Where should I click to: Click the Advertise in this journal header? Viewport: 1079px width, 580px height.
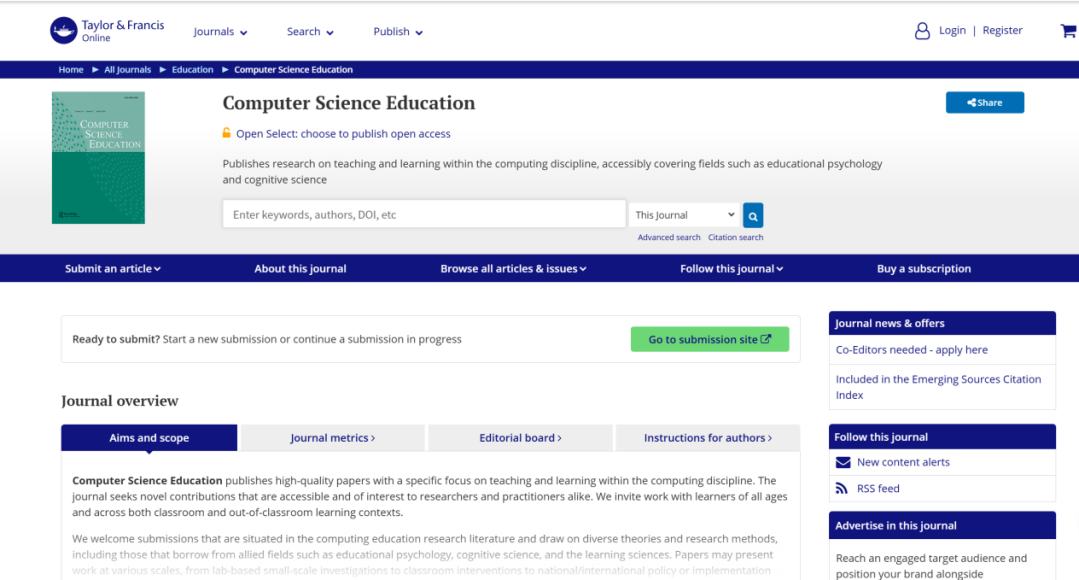(x=942, y=526)
